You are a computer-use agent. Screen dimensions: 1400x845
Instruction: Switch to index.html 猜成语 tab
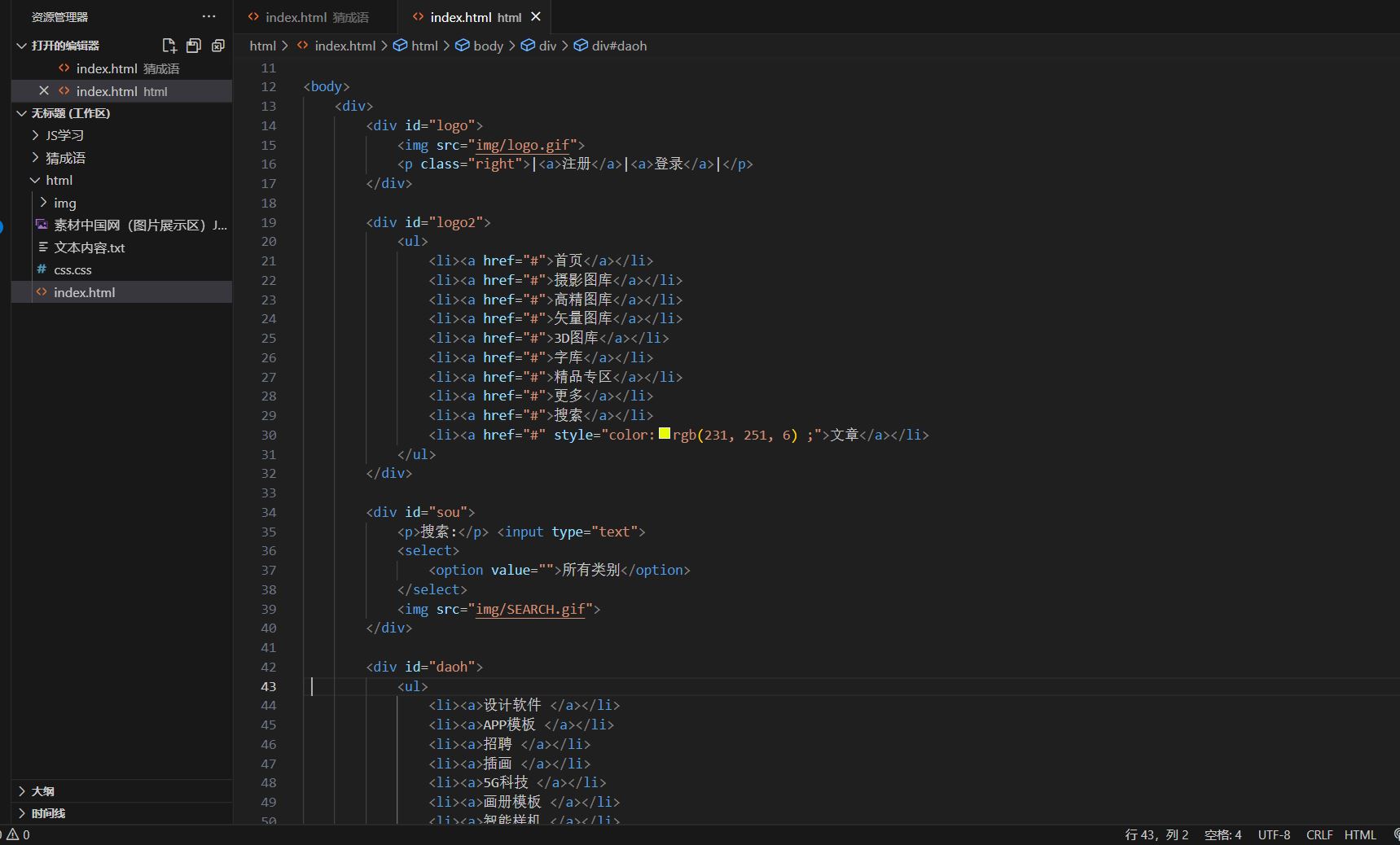coord(316,16)
